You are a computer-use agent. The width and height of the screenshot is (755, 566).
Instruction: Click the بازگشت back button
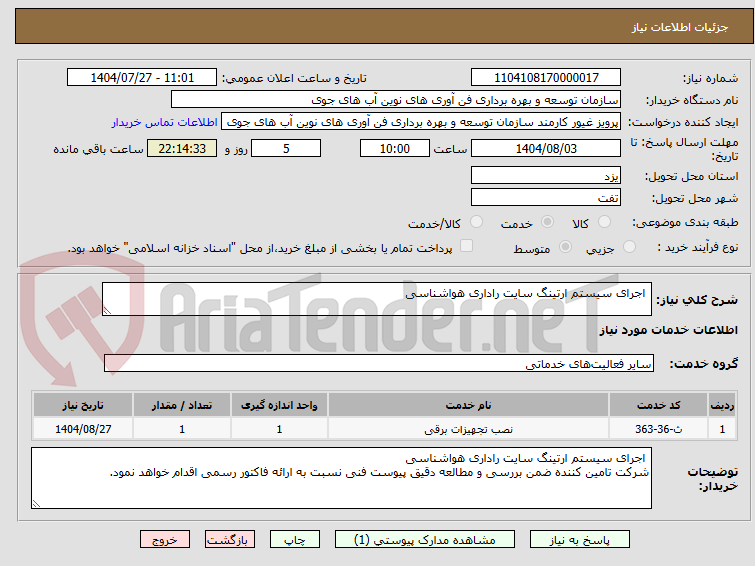pyautogui.click(x=230, y=540)
